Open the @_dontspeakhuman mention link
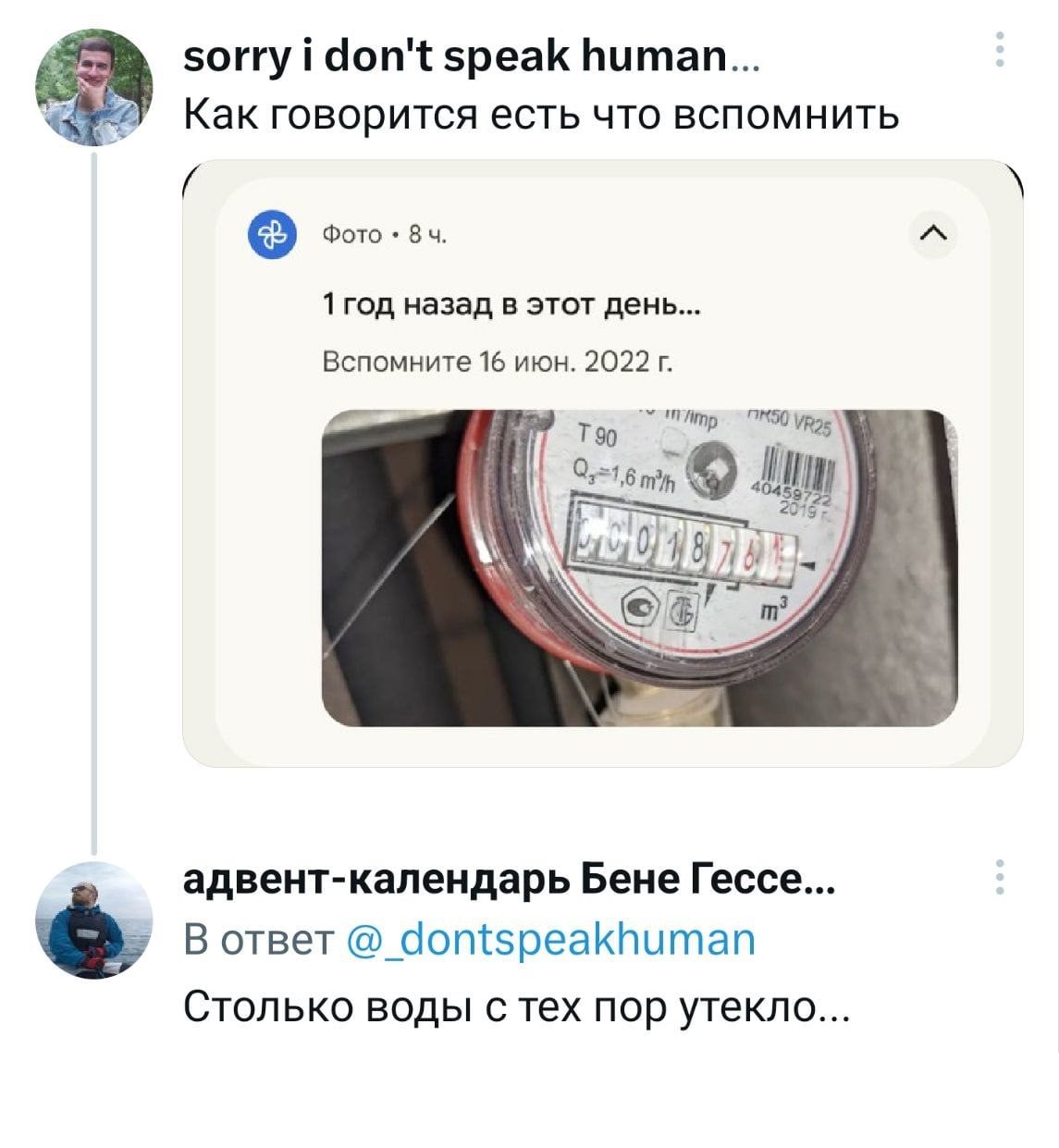This screenshot has width=1059, height=1148. pos(550,940)
